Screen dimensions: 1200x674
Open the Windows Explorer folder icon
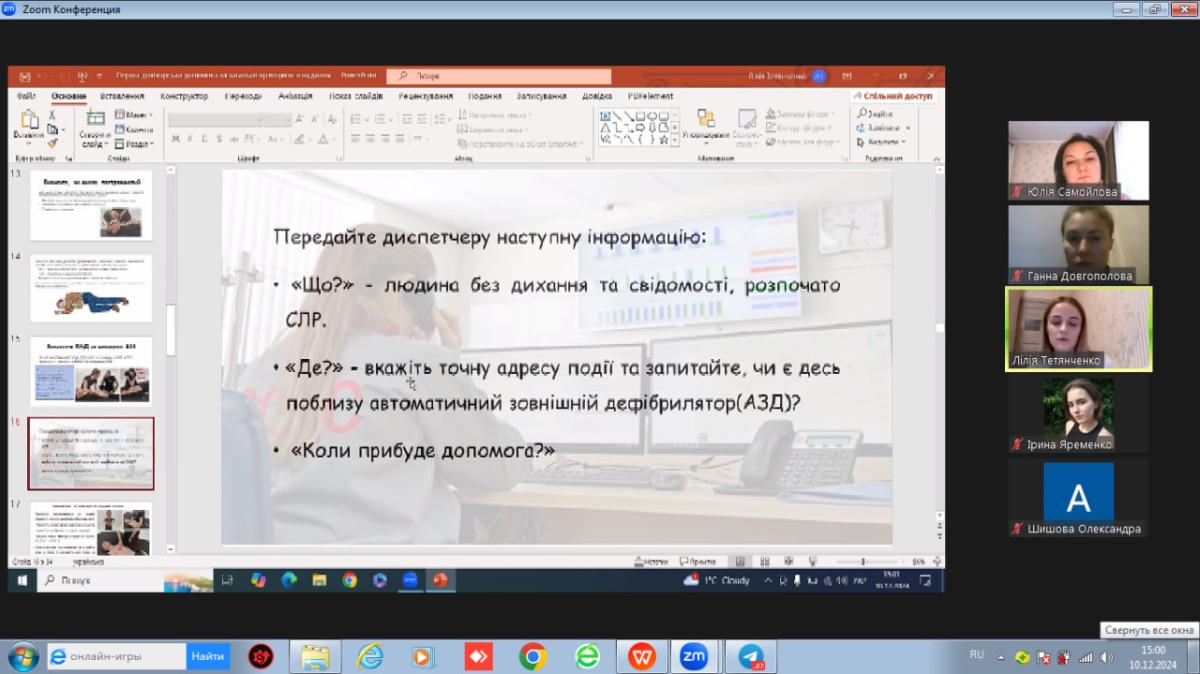[315, 656]
